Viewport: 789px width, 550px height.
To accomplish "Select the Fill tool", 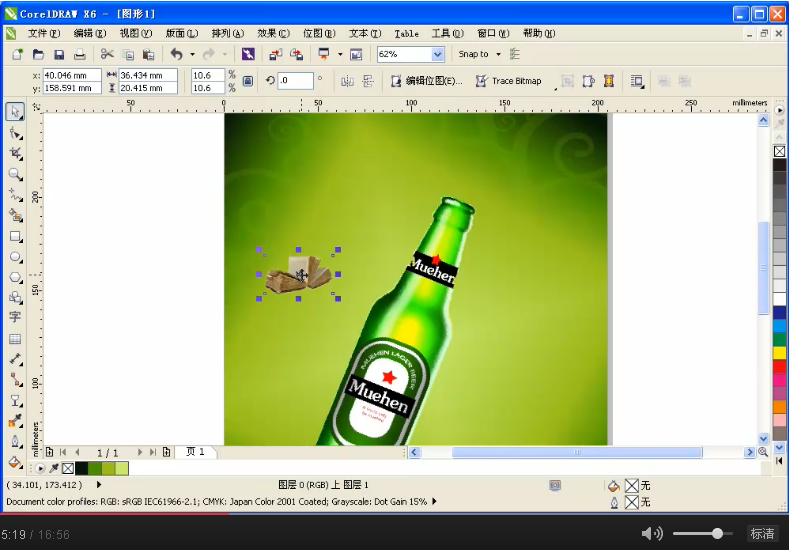I will 15,462.
